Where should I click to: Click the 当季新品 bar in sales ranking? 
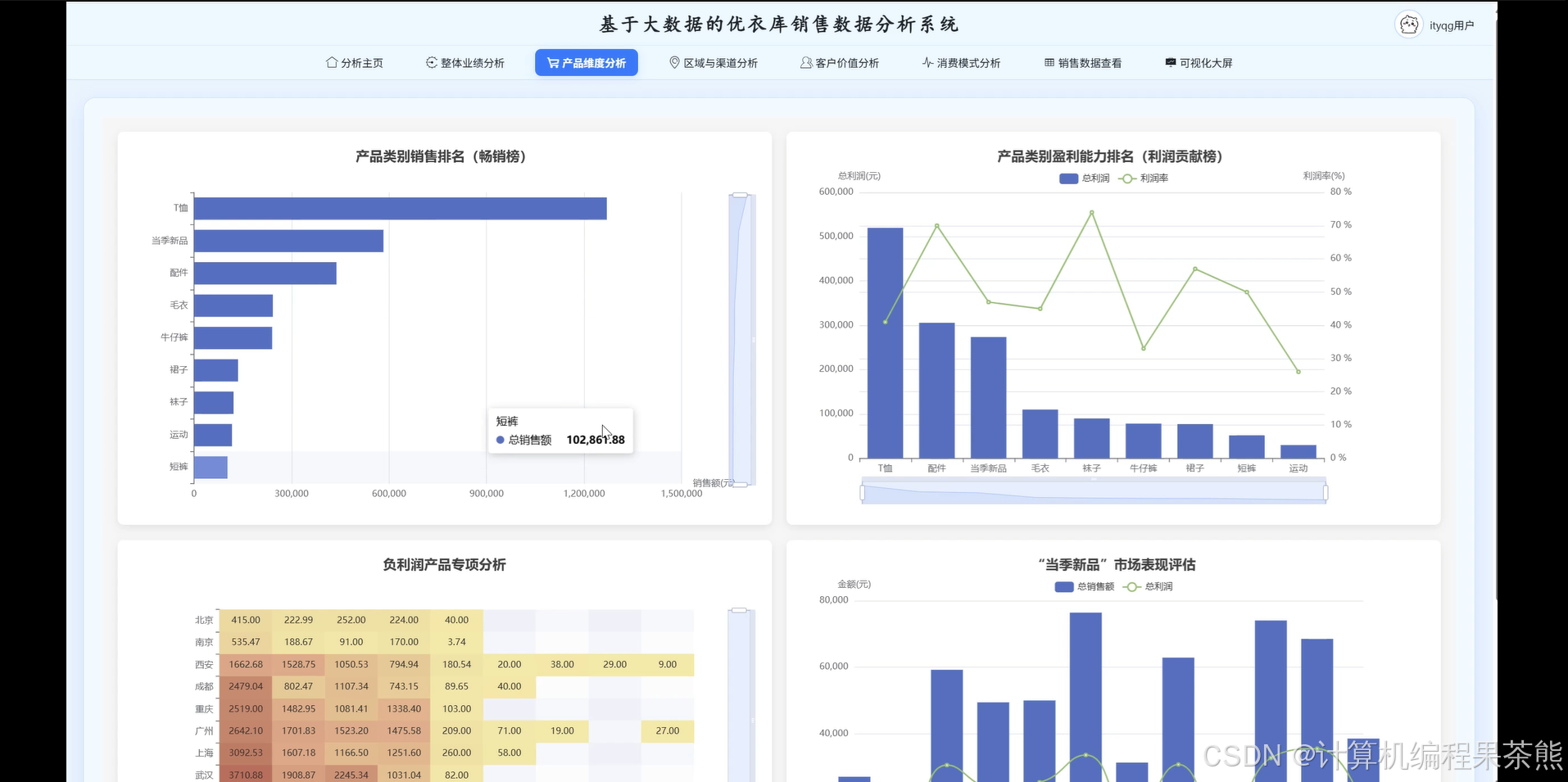[x=288, y=241]
